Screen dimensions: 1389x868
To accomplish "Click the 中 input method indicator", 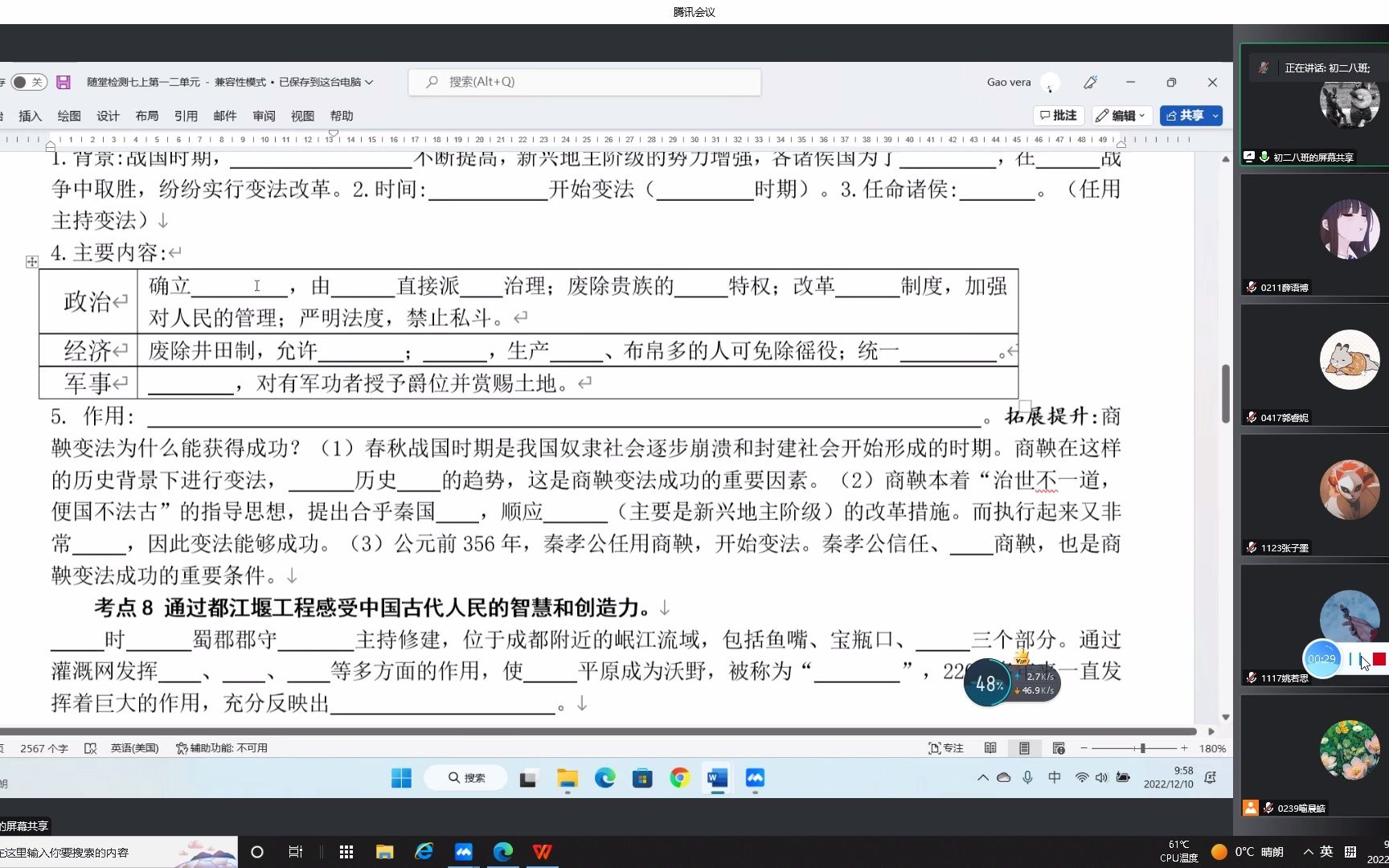I will pyautogui.click(x=1055, y=778).
